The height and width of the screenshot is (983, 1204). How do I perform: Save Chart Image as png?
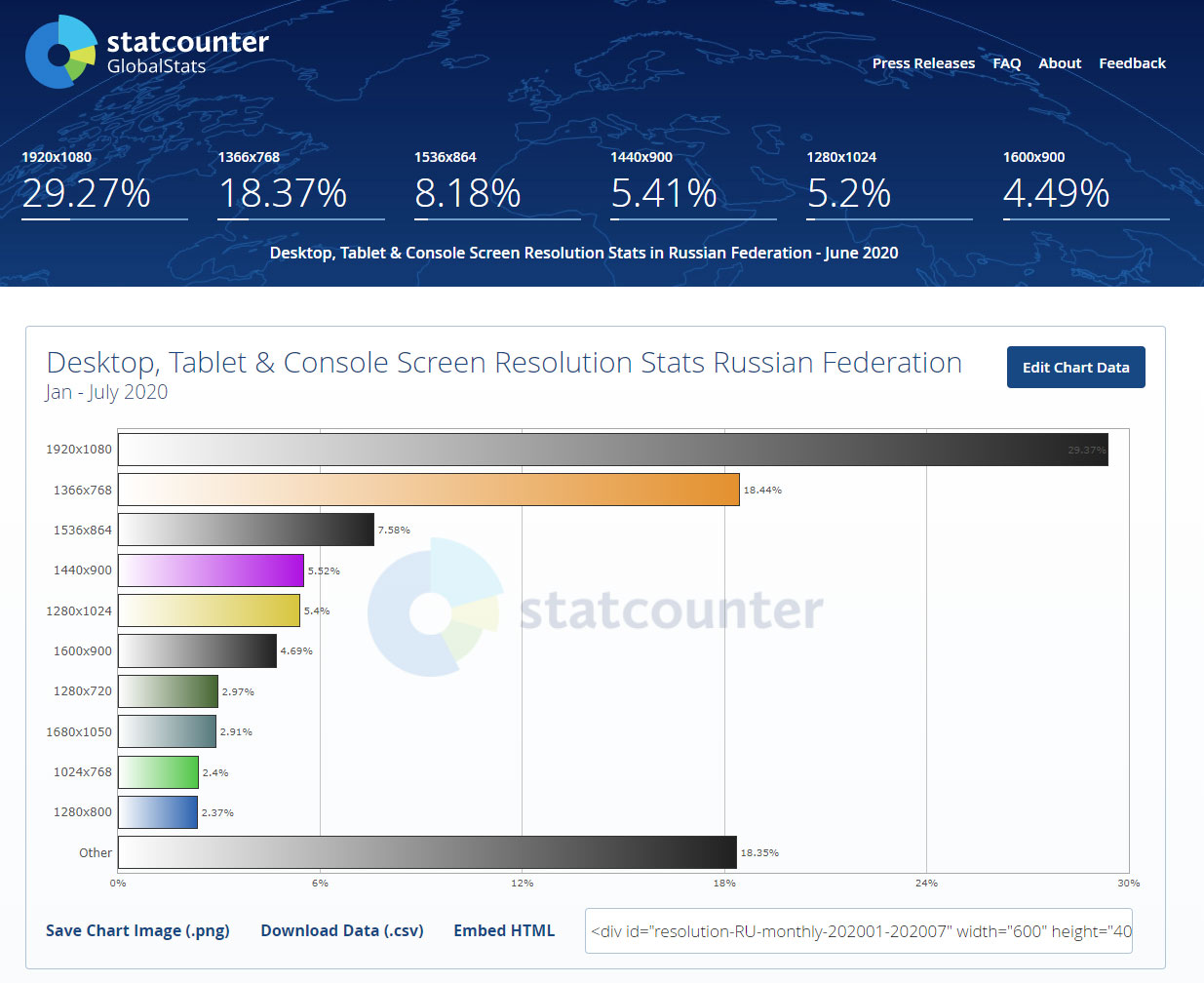pos(137,930)
